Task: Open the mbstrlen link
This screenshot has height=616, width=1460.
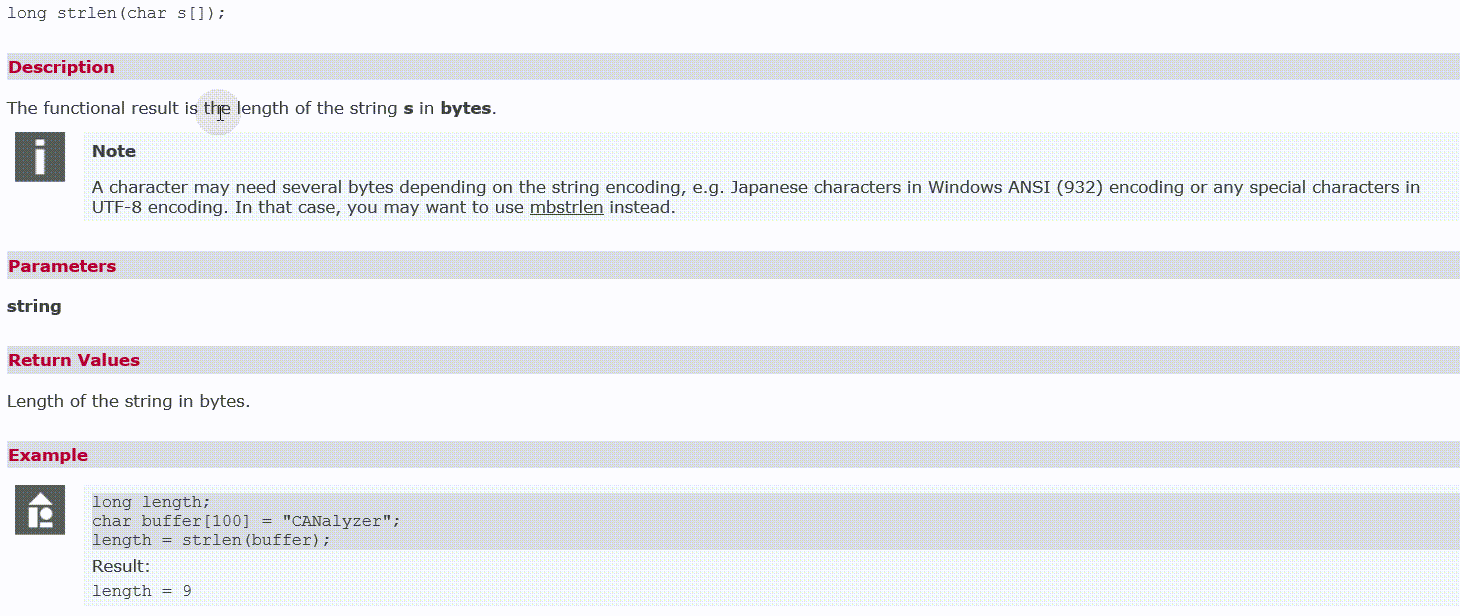Action: [x=566, y=207]
